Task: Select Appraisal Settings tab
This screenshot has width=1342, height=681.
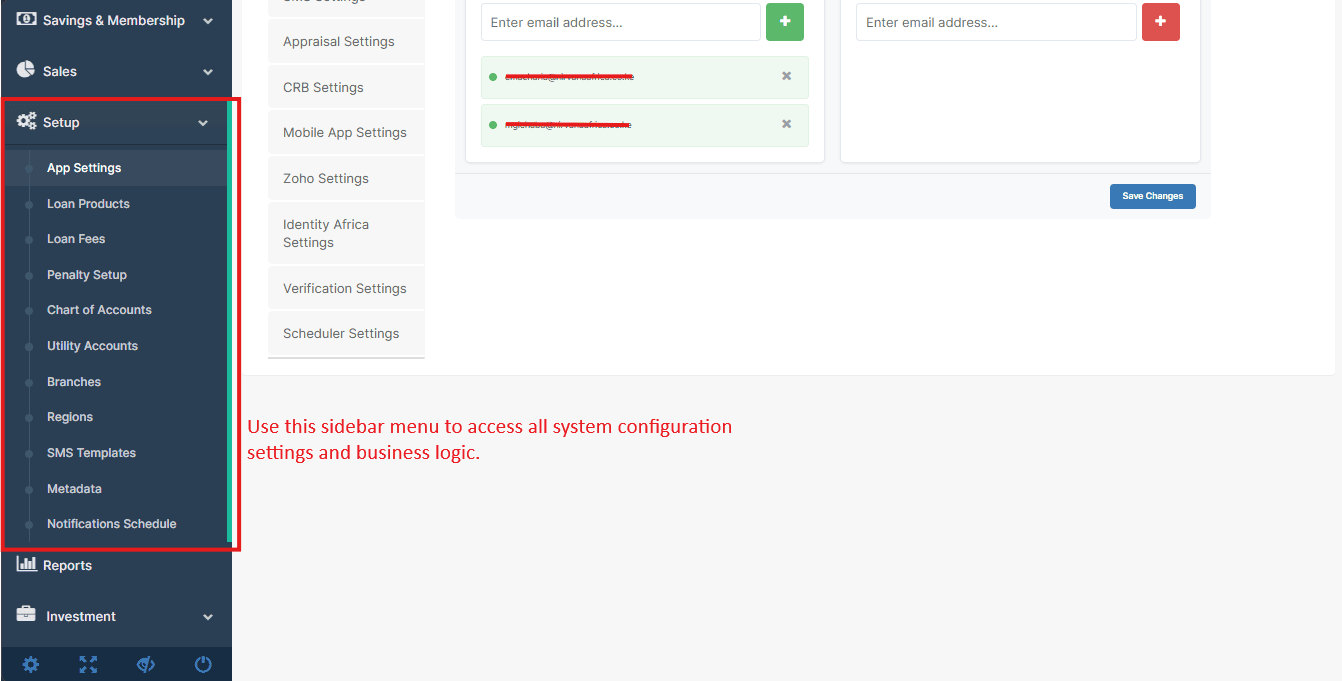Action: (346, 42)
